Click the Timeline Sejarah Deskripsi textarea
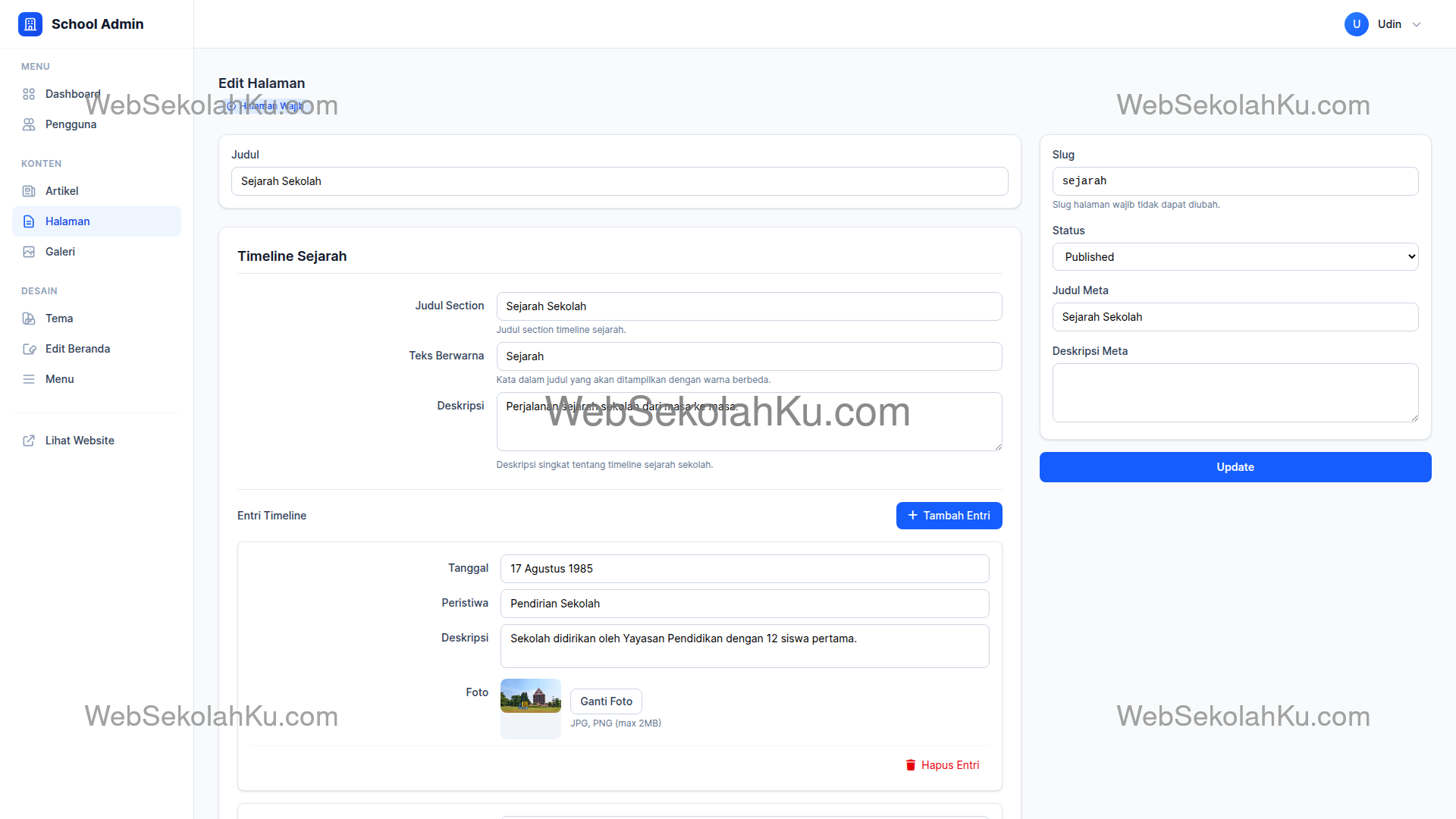This screenshot has height=819, width=1456. point(749,422)
